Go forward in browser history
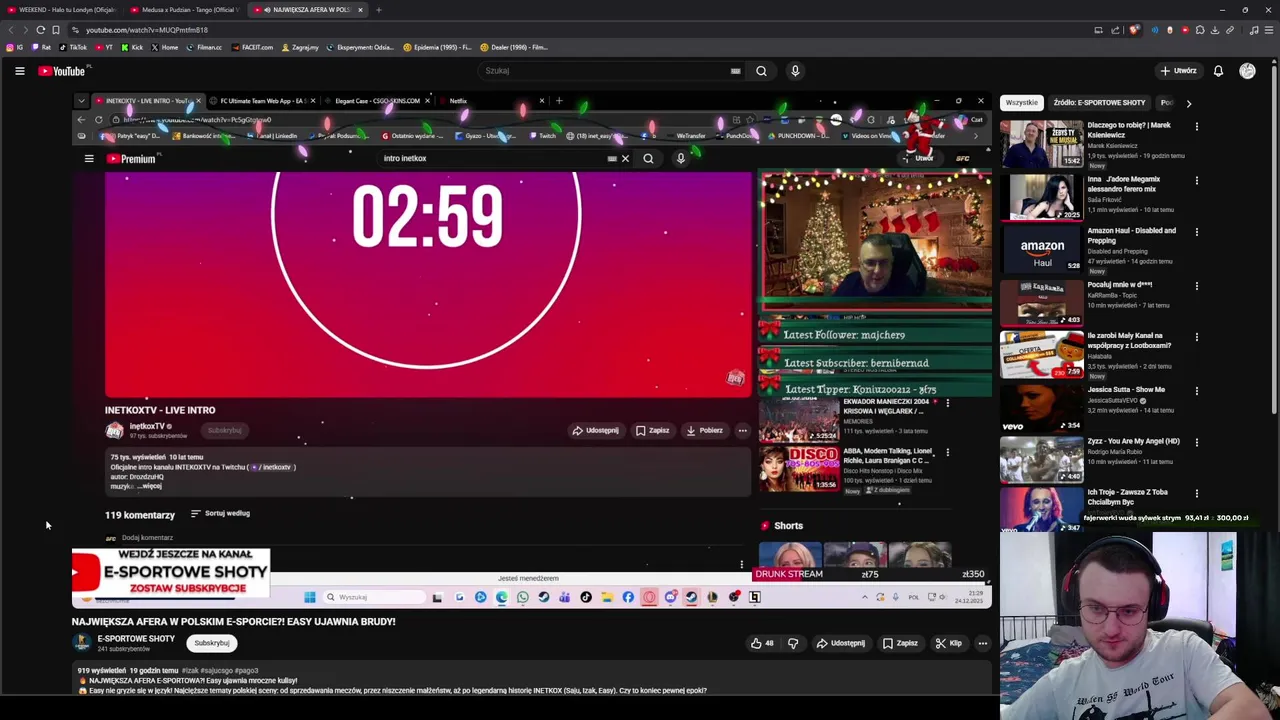Viewport: 1280px width, 720px height. coord(25,30)
